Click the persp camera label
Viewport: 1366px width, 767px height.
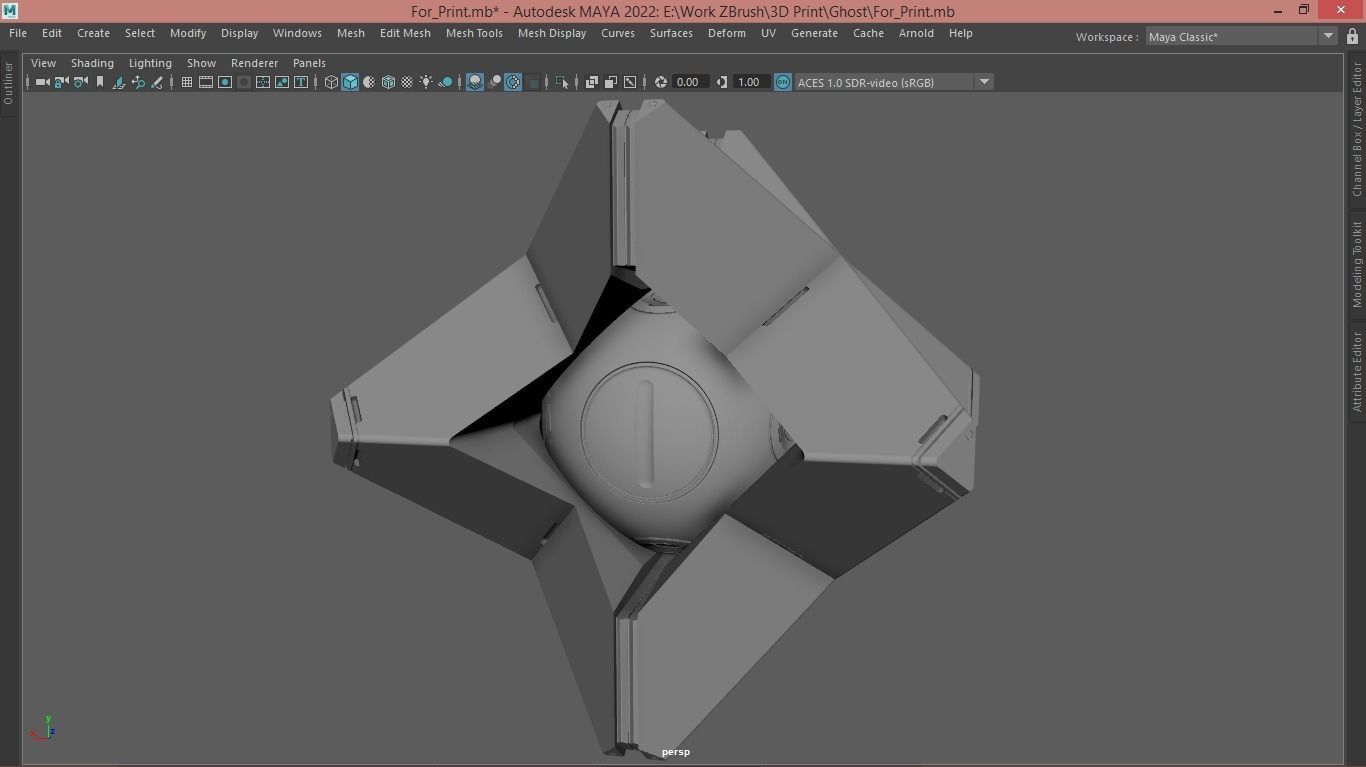(x=676, y=752)
